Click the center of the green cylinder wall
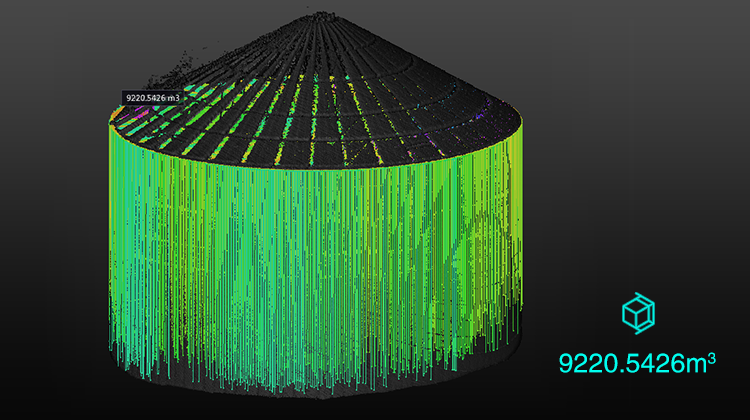This screenshot has height=420, width=750. click(320, 260)
